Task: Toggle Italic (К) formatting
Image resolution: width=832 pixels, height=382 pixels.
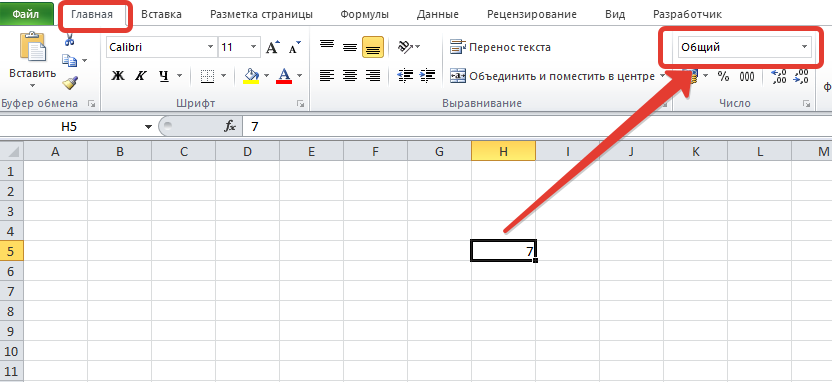Action: point(140,76)
